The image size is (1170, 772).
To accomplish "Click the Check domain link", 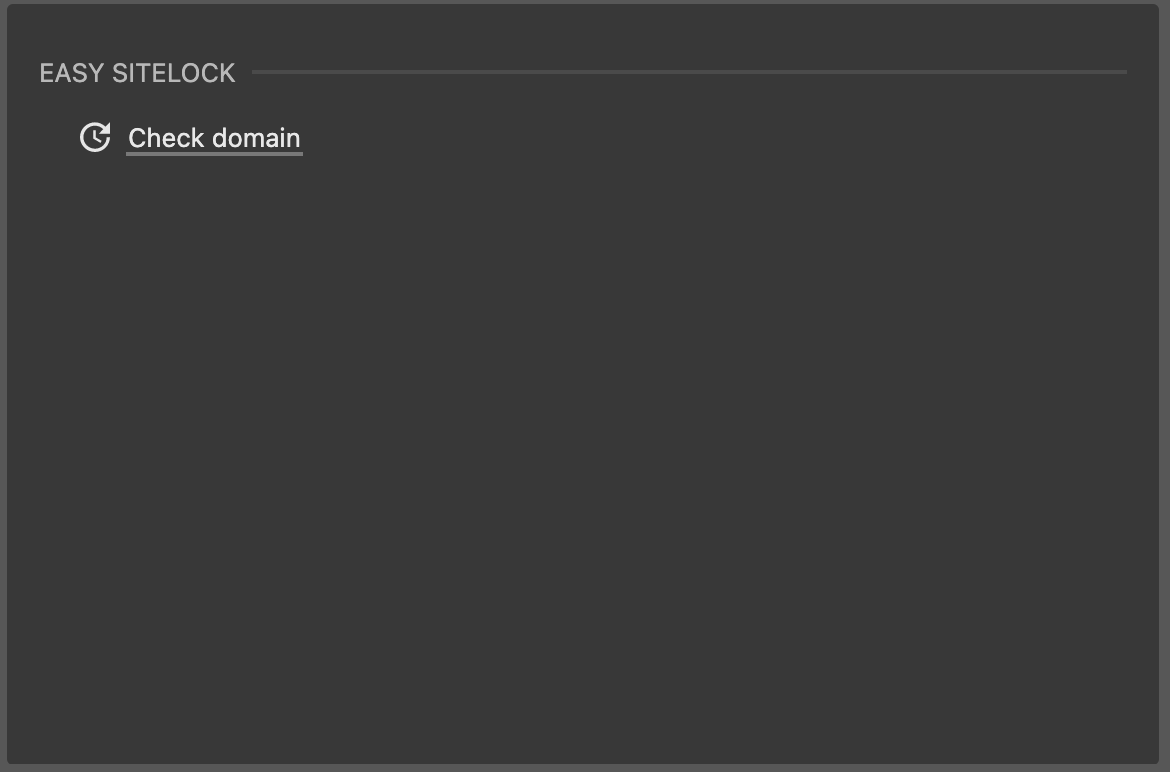I will [214, 138].
